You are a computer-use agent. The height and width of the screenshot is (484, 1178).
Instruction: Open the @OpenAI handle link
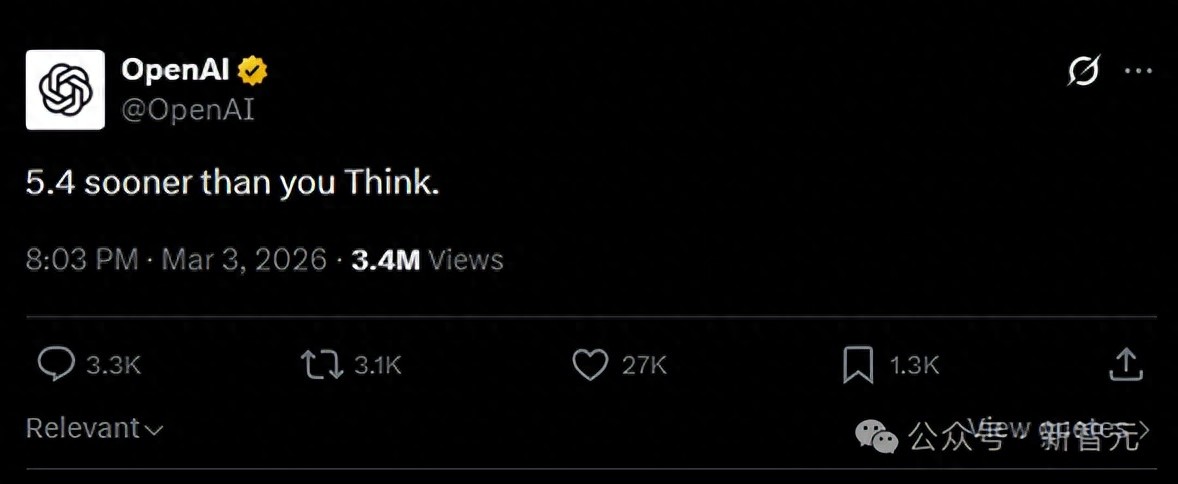pos(187,109)
